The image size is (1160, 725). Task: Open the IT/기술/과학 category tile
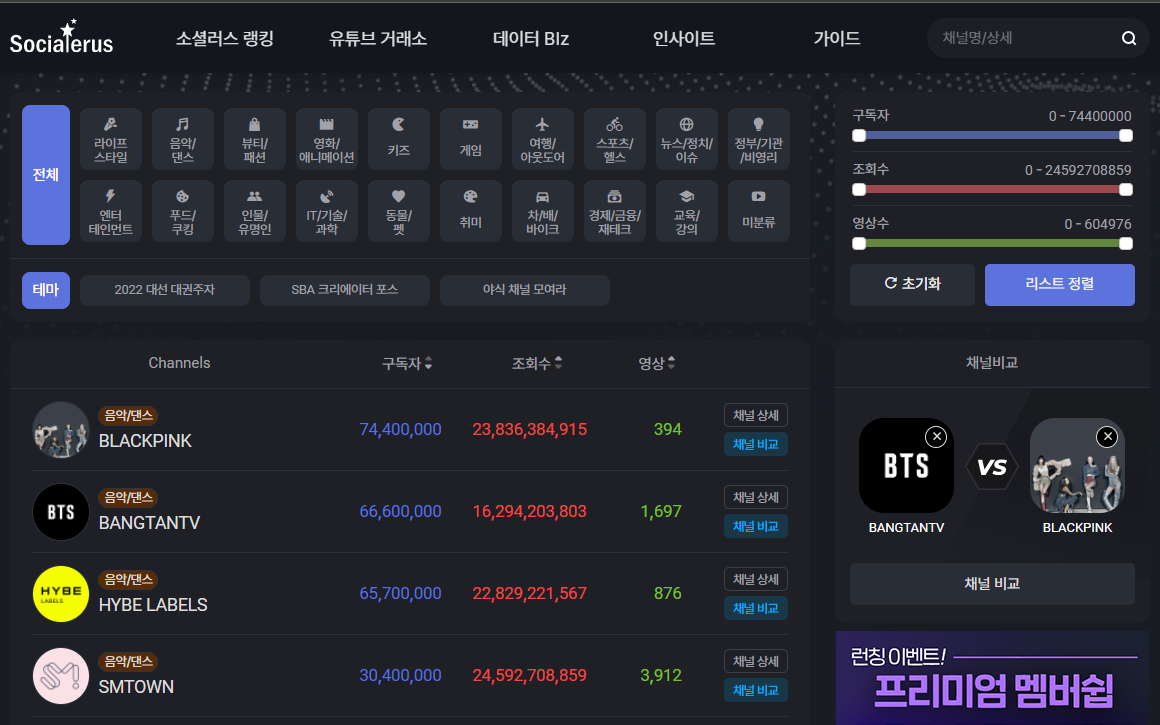pyautogui.click(x=326, y=211)
